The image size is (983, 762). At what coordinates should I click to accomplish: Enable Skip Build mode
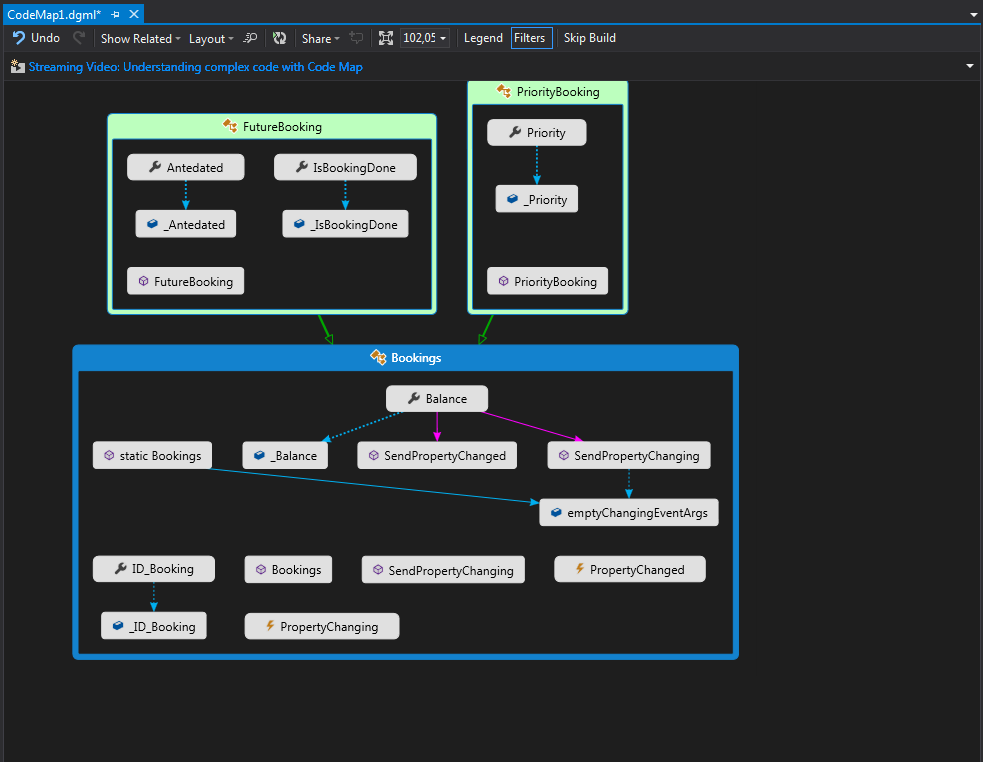(x=589, y=38)
